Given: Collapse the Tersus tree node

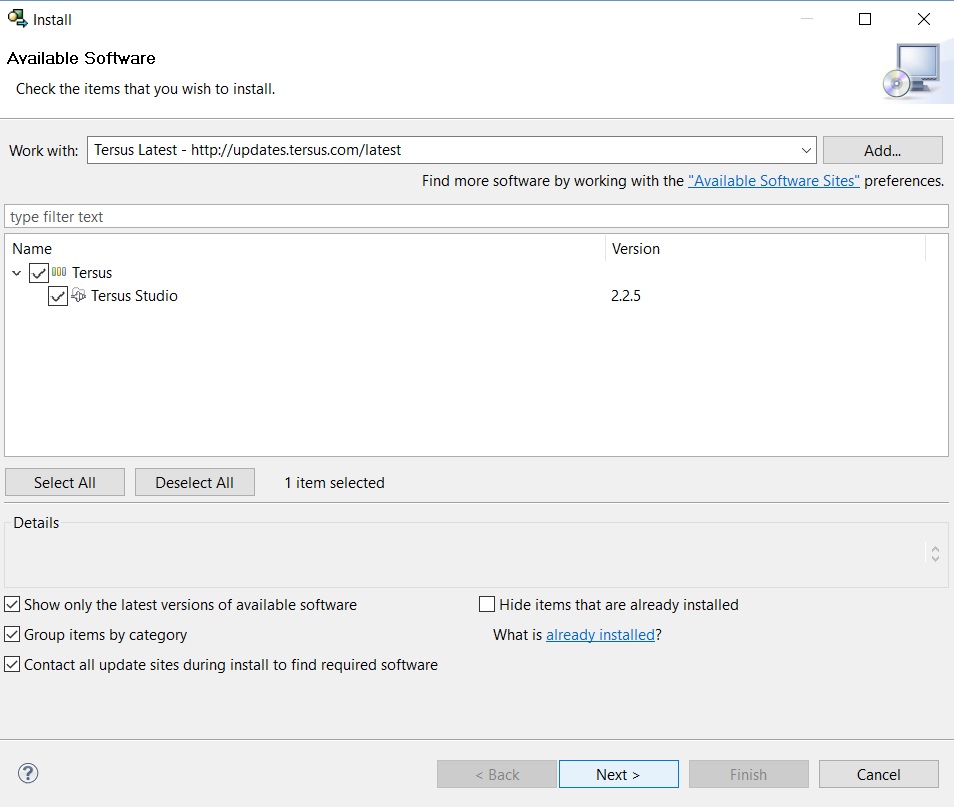Looking at the screenshot, I should (x=17, y=273).
